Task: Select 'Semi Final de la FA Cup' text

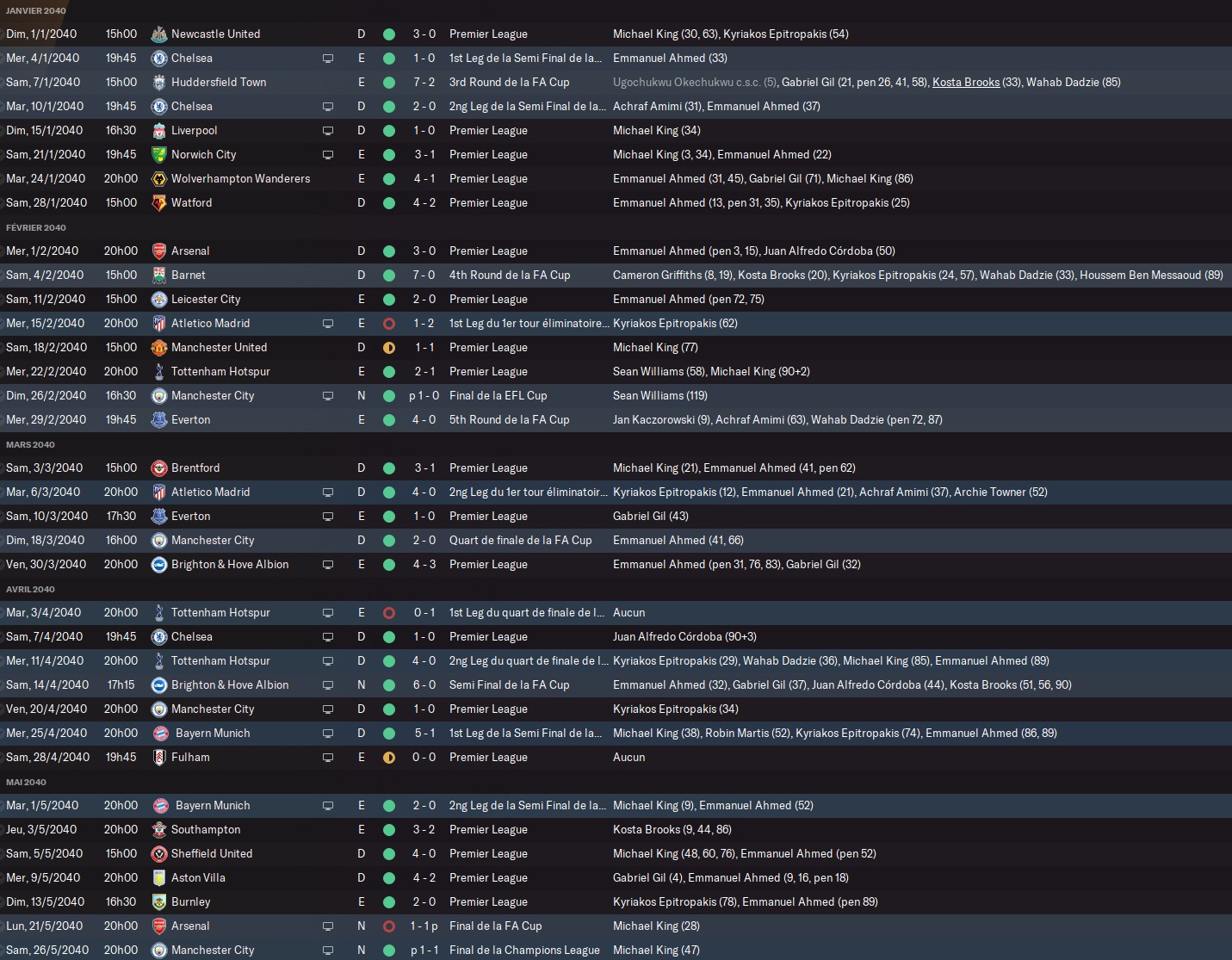Action: [510, 685]
